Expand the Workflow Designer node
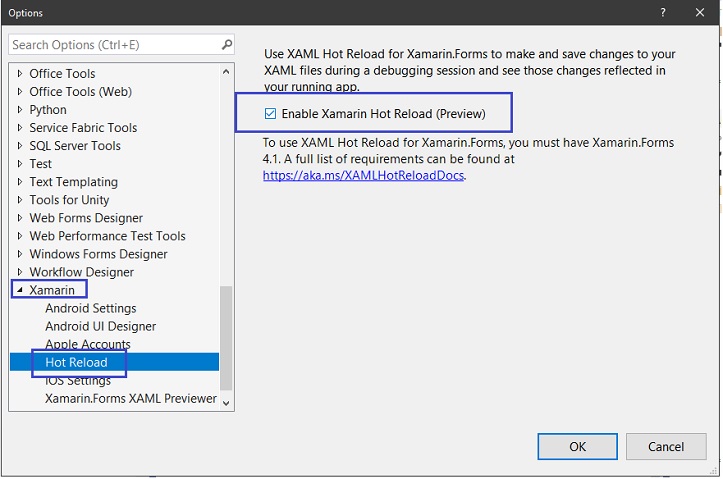The width and height of the screenshot is (723, 479). pyautogui.click(x=19, y=272)
